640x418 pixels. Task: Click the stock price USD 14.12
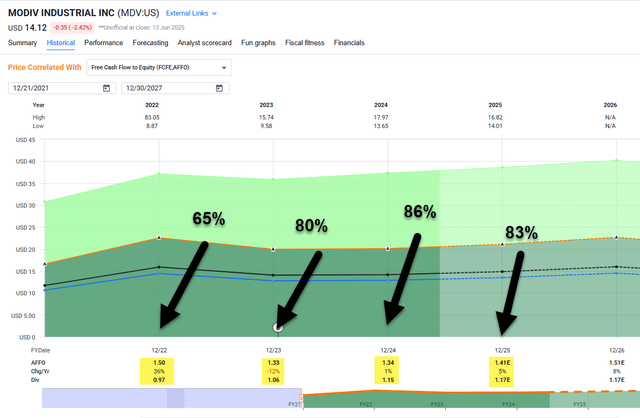tap(27, 28)
